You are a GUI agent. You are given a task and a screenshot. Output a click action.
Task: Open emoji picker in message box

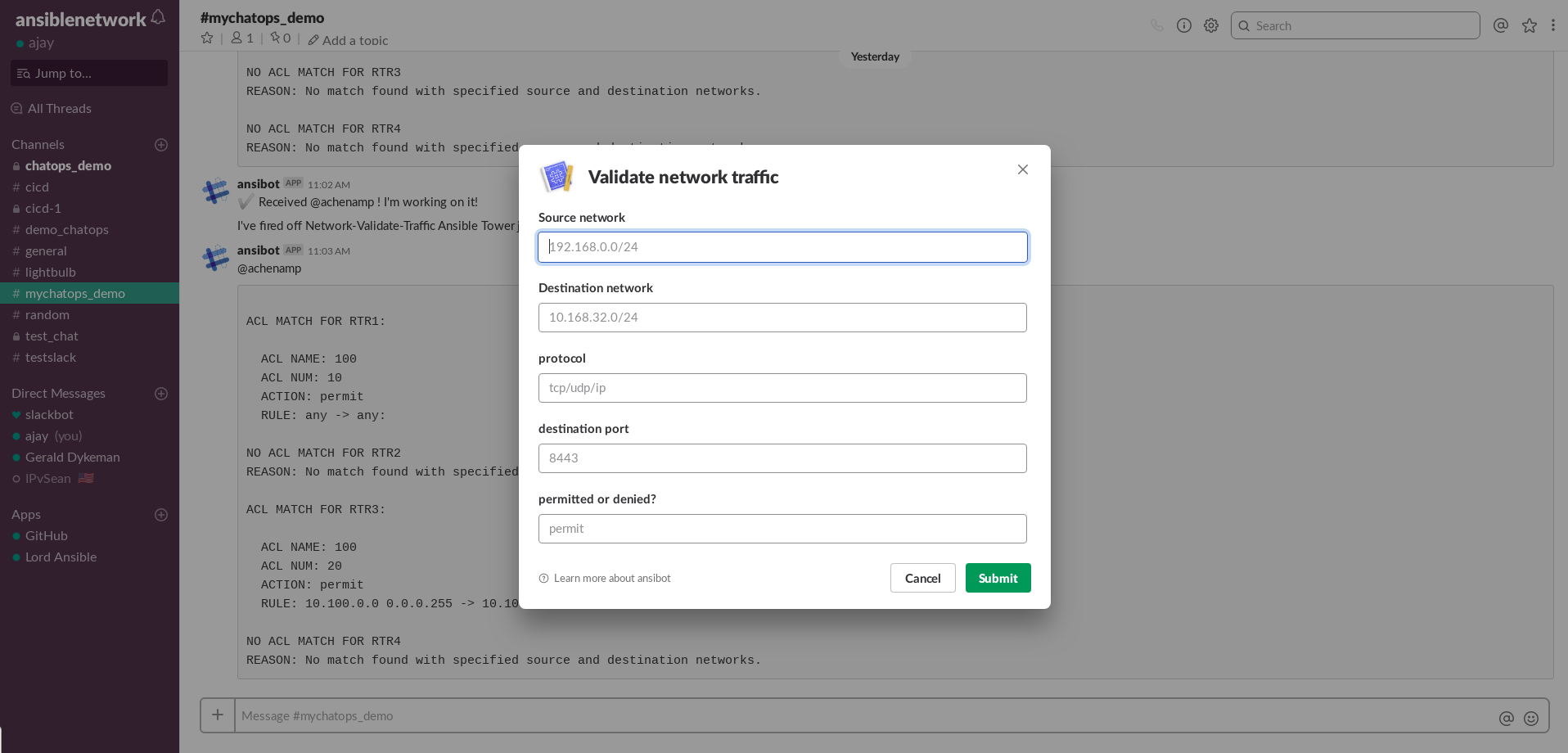tap(1531, 718)
